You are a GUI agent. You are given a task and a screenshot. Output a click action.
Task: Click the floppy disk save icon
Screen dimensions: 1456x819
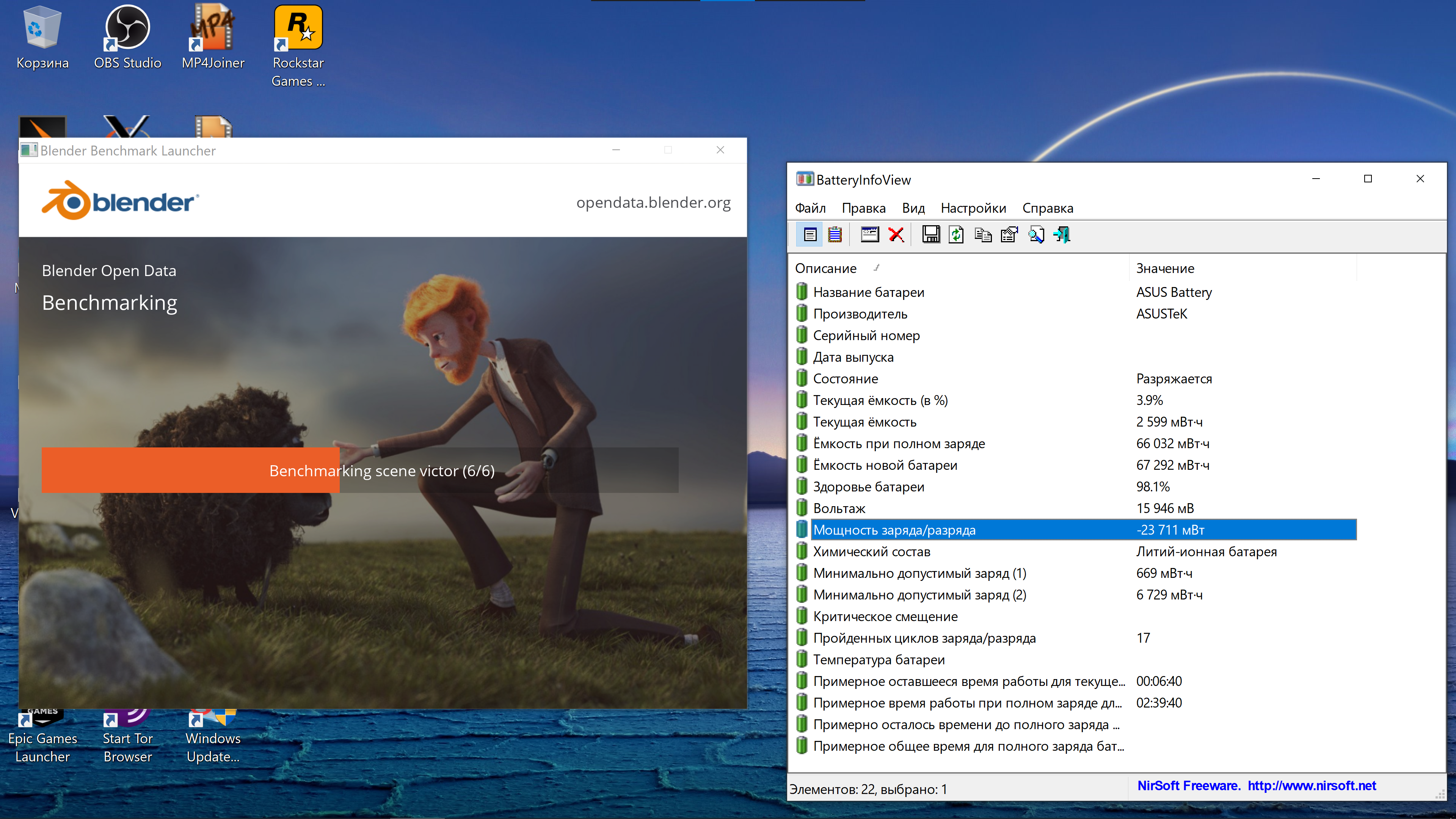(931, 235)
